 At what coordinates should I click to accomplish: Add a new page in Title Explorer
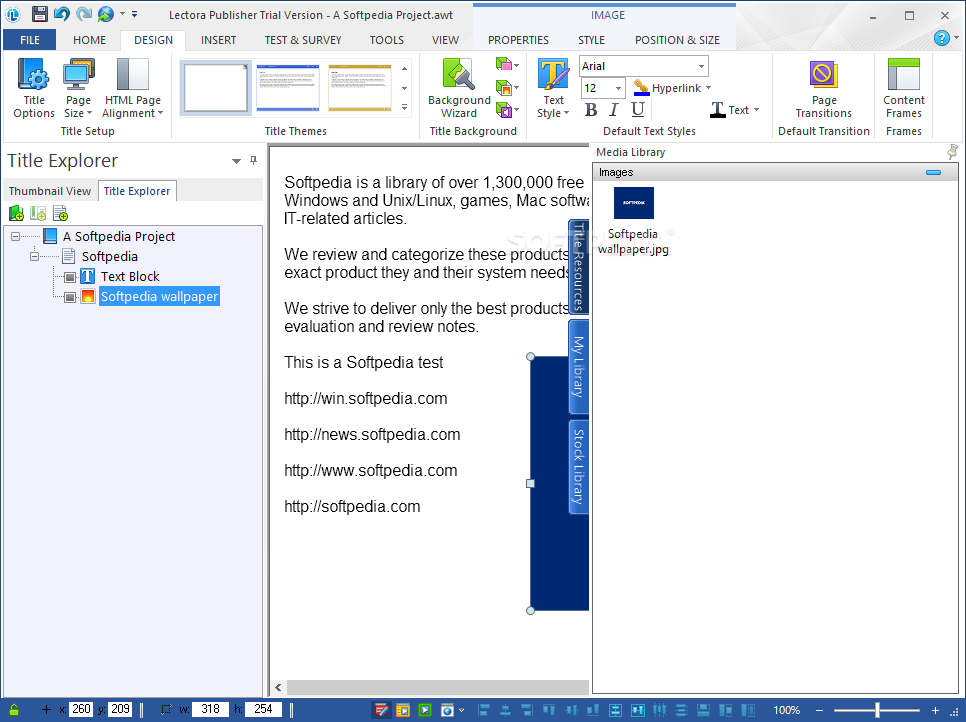(60, 214)
